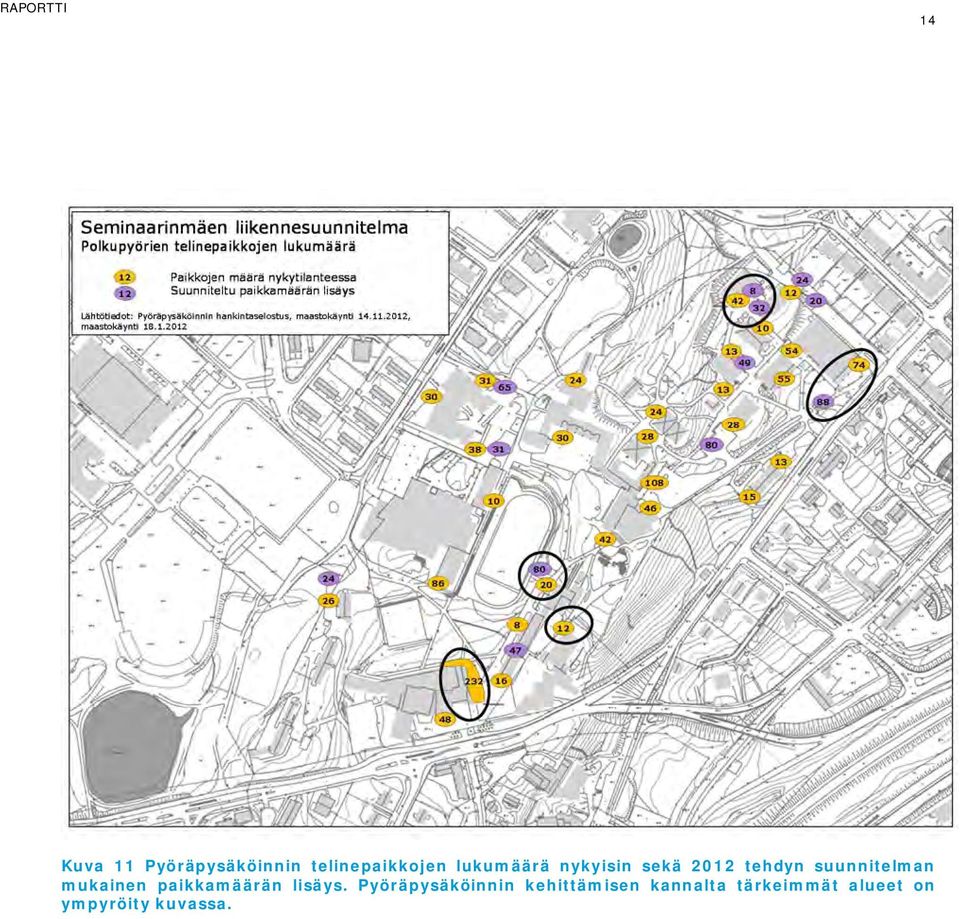Select the yellow "74" marker

tap(859, 365)
